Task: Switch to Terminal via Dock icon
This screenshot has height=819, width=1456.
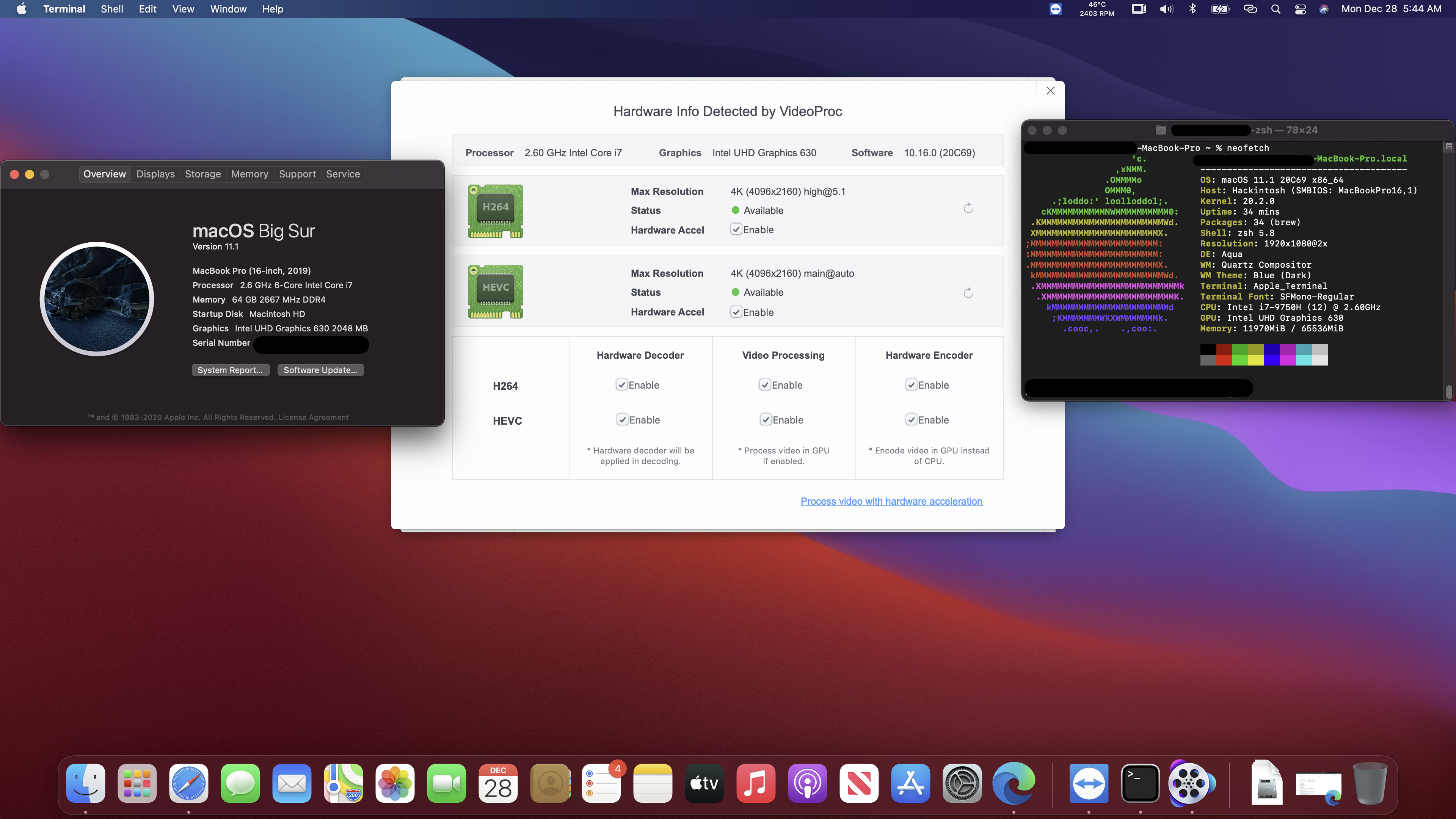Action: pos(1140,783)
